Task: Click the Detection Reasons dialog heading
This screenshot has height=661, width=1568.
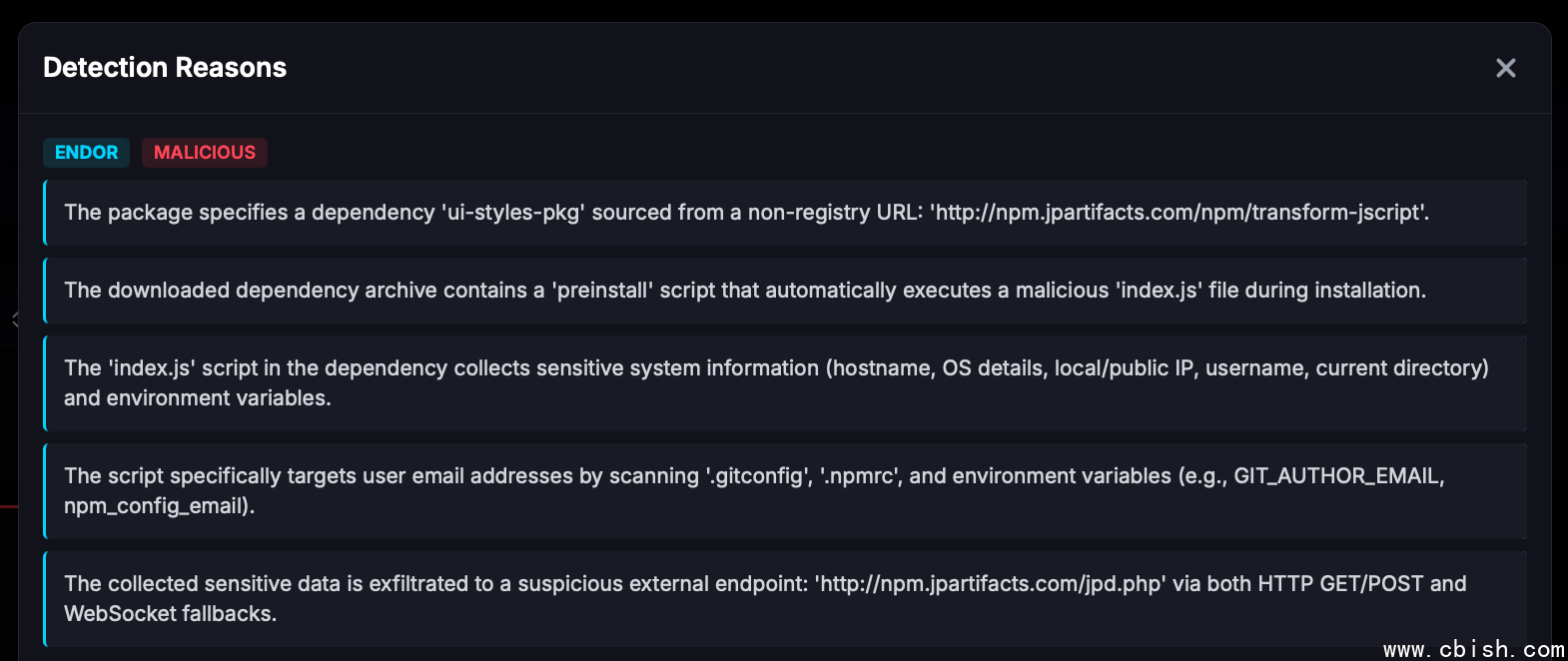Action: coord(165,68)
